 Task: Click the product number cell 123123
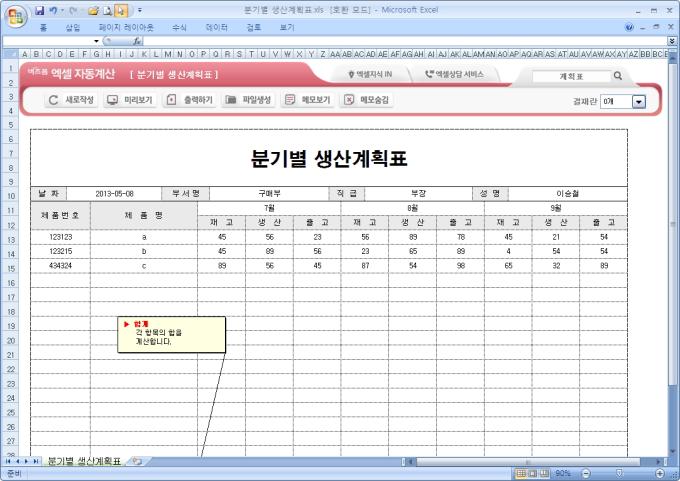click(x=60, y=237)
